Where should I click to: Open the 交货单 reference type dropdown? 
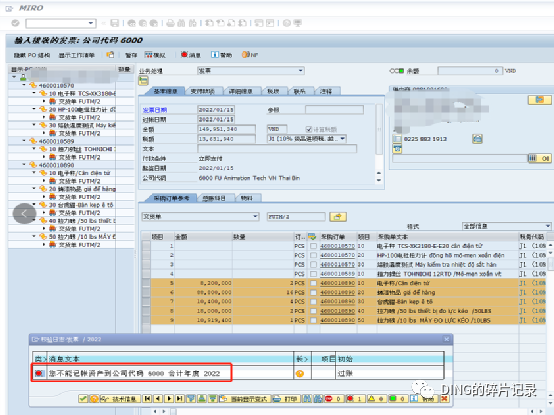pos(255,217)
